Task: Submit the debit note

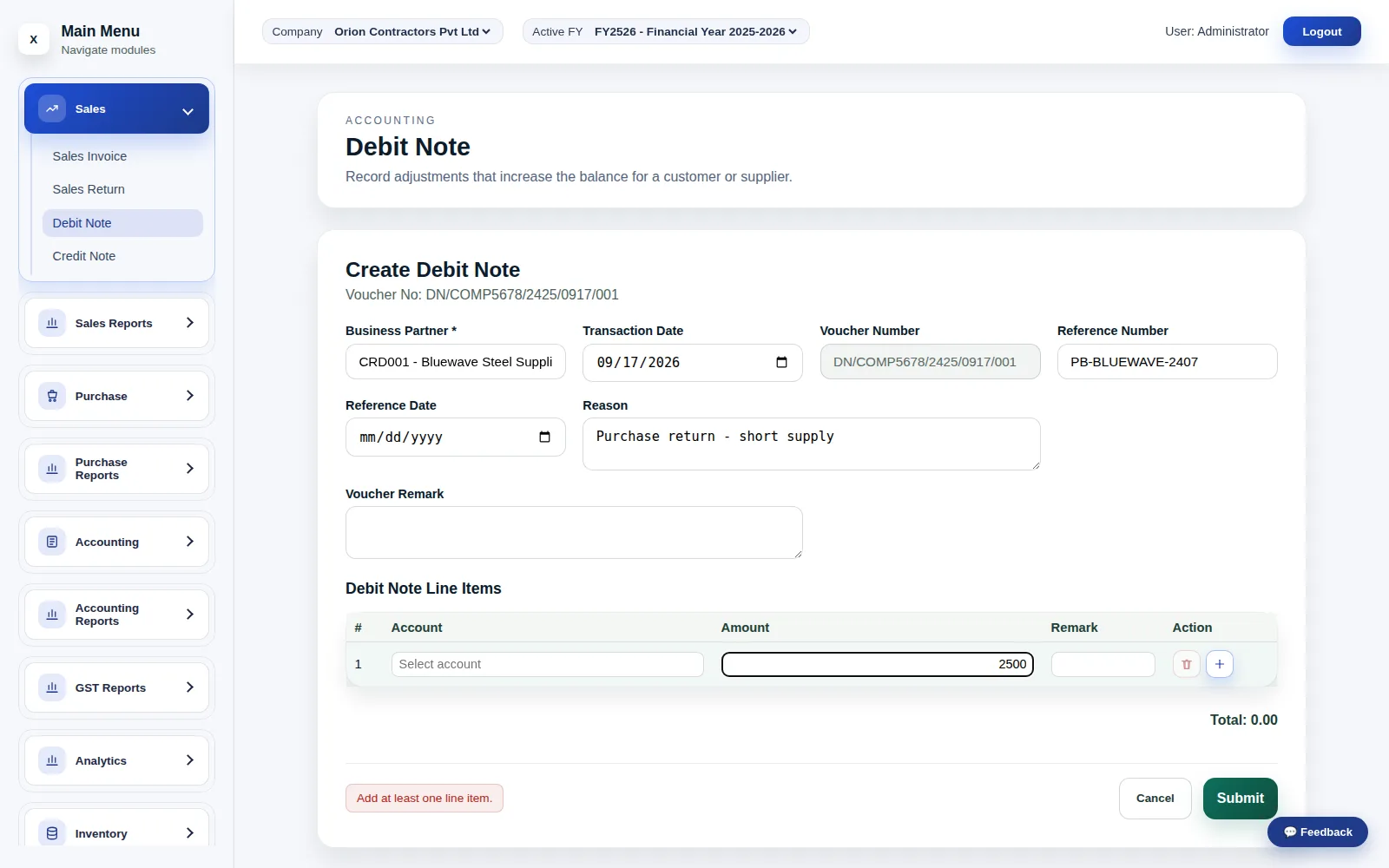Action: pyautogui.click(x=1240, y=799)
